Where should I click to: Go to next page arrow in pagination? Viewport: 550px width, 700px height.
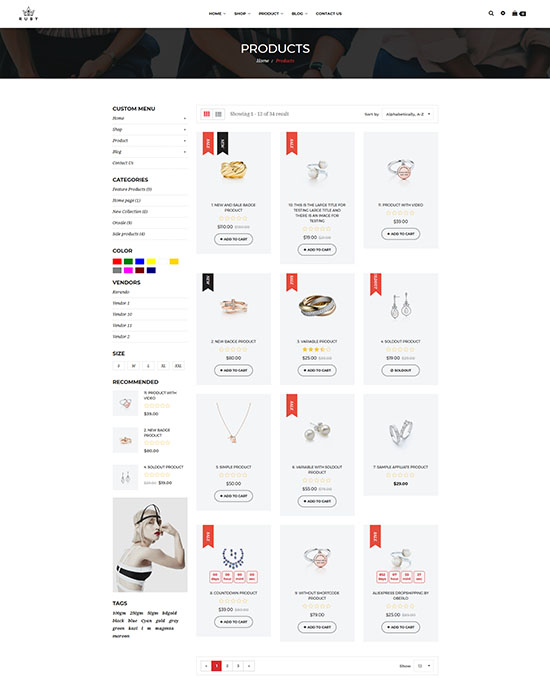(249, 666)
